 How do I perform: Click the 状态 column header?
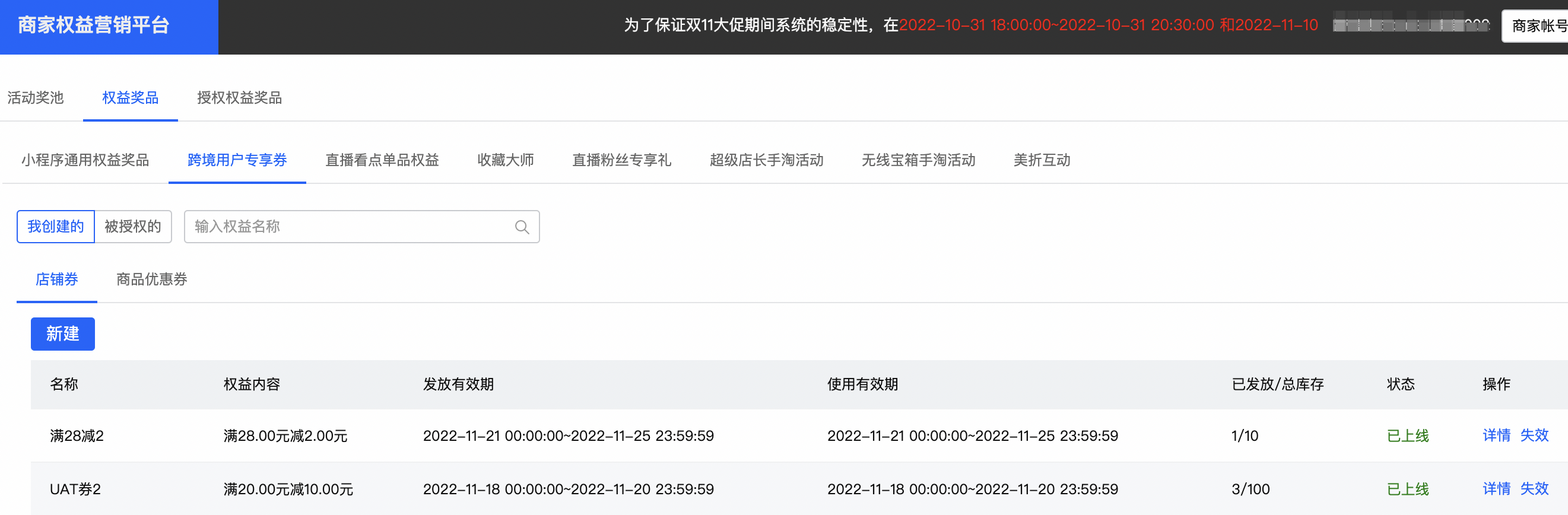pyautogui.click(x=1401, y=384)
